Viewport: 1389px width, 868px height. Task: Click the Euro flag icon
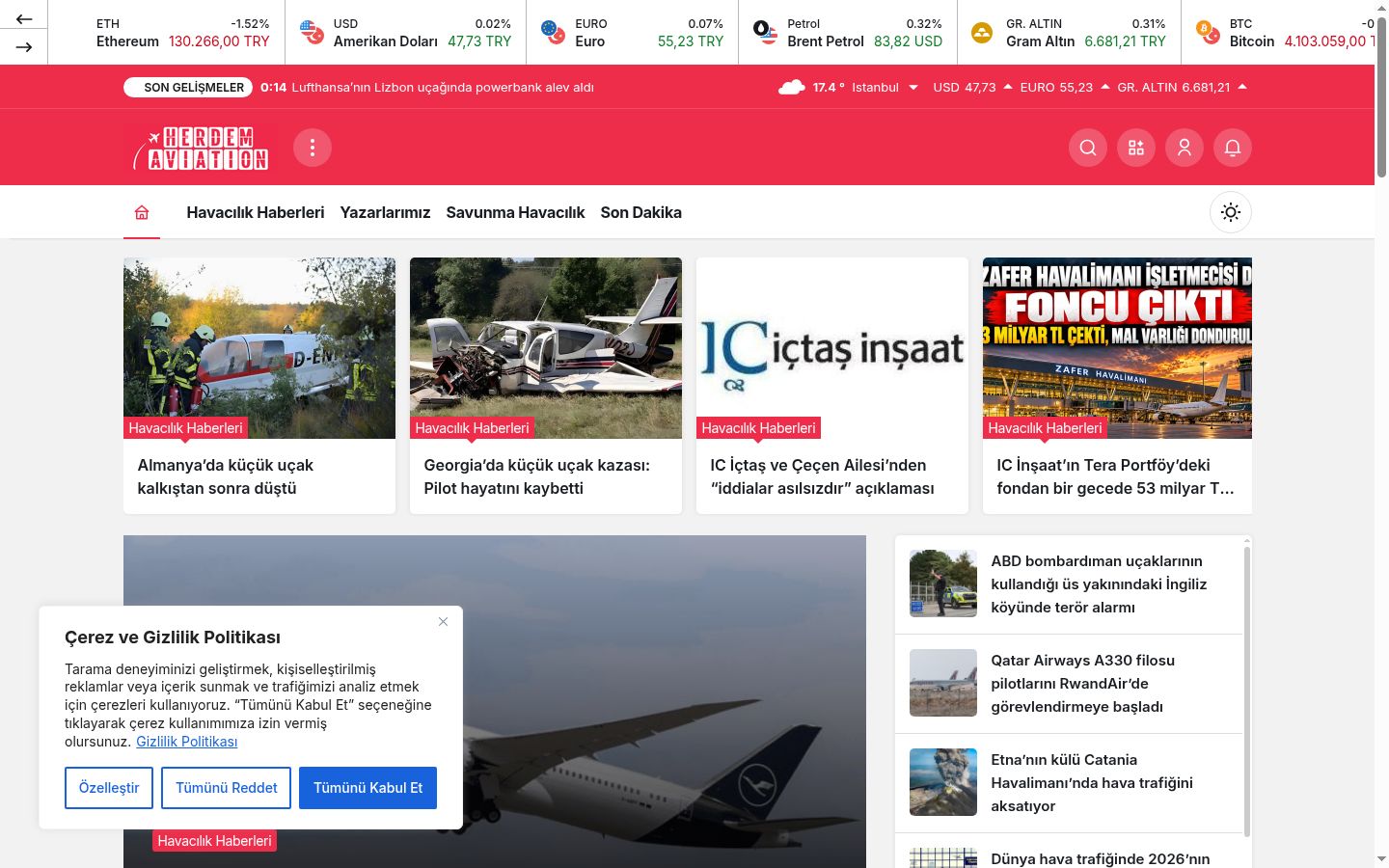pyautogui.click(x=553, y=32)
